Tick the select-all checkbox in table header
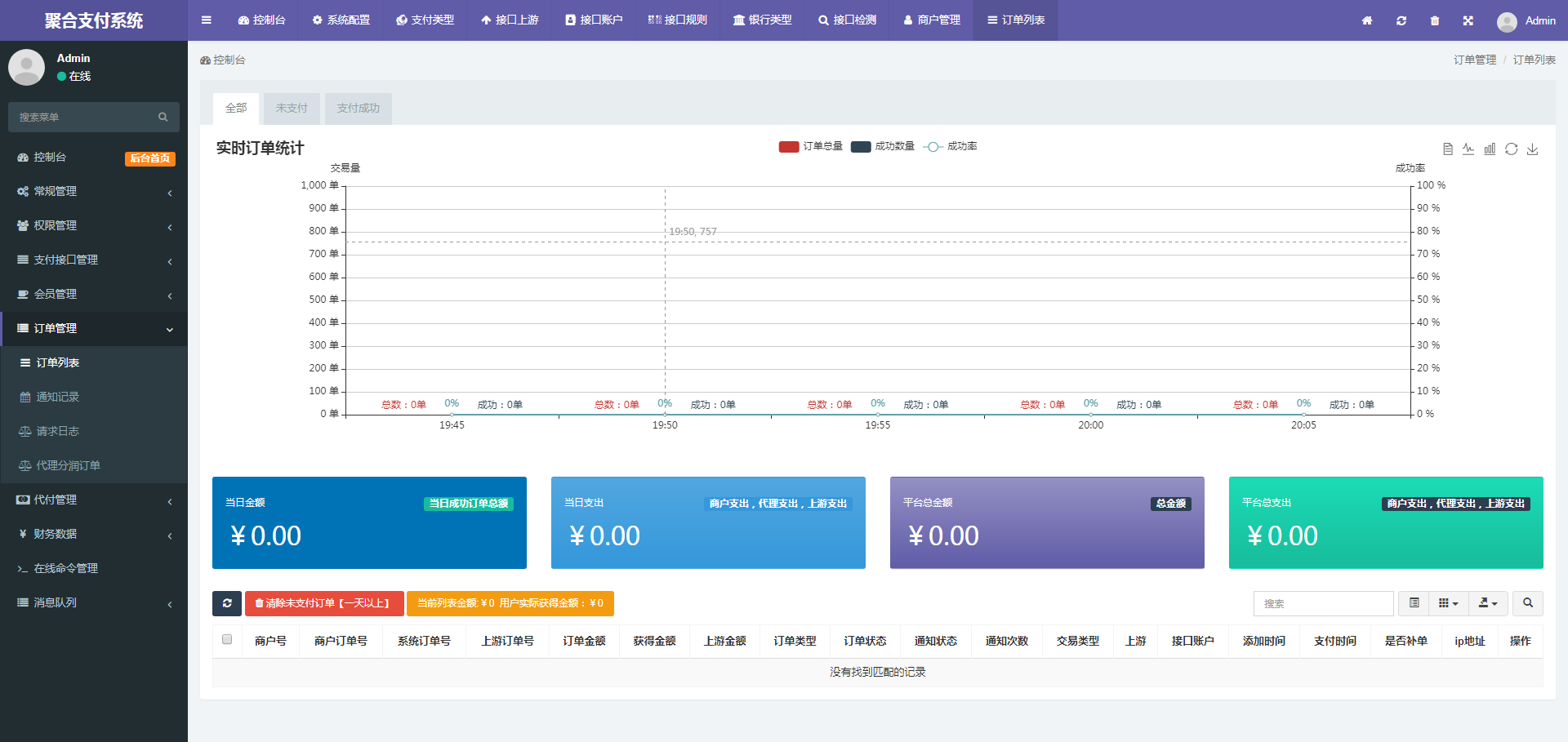 (x=227, y=640)
